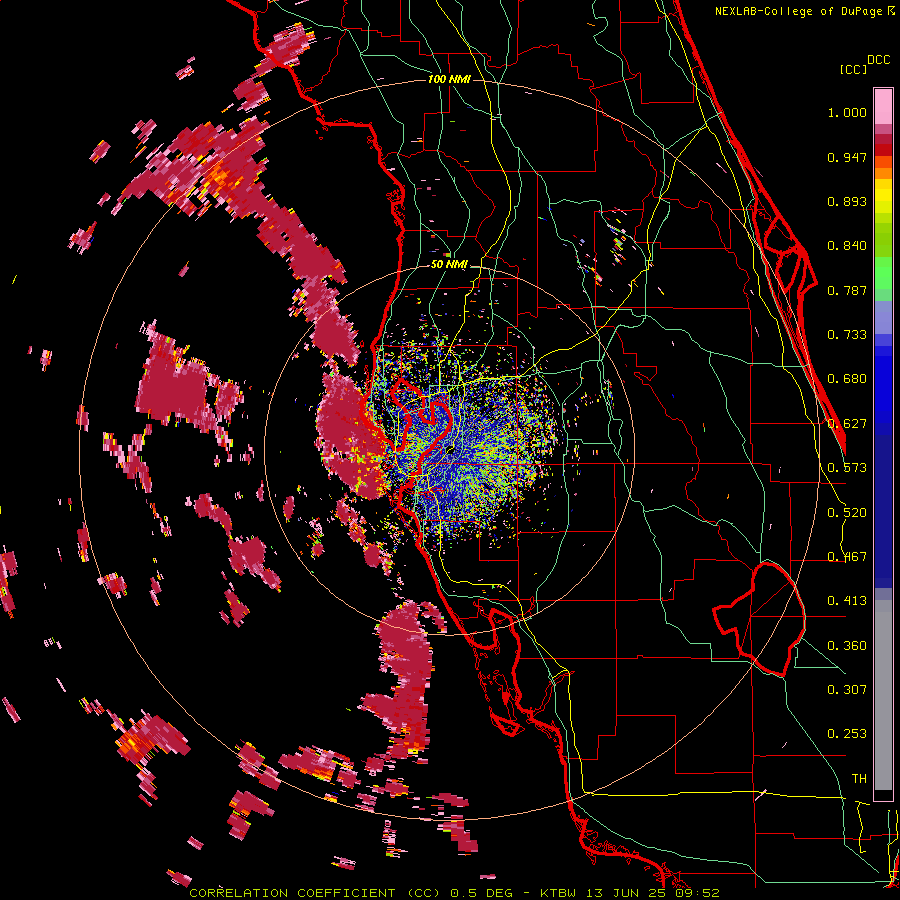Click the 0.840 scale value
Viewport: 900px width, 900px height.
847,246
